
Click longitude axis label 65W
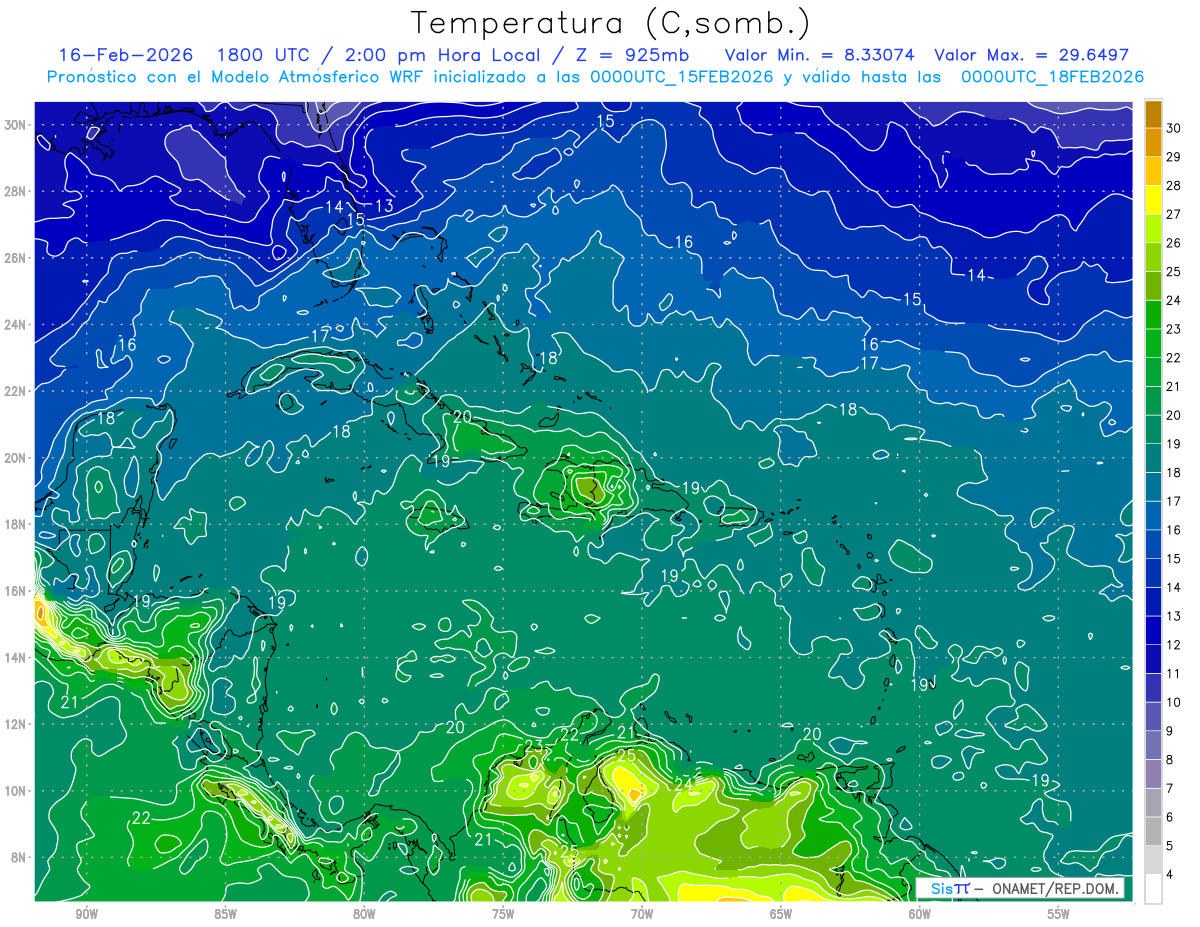tap(781, 915)
